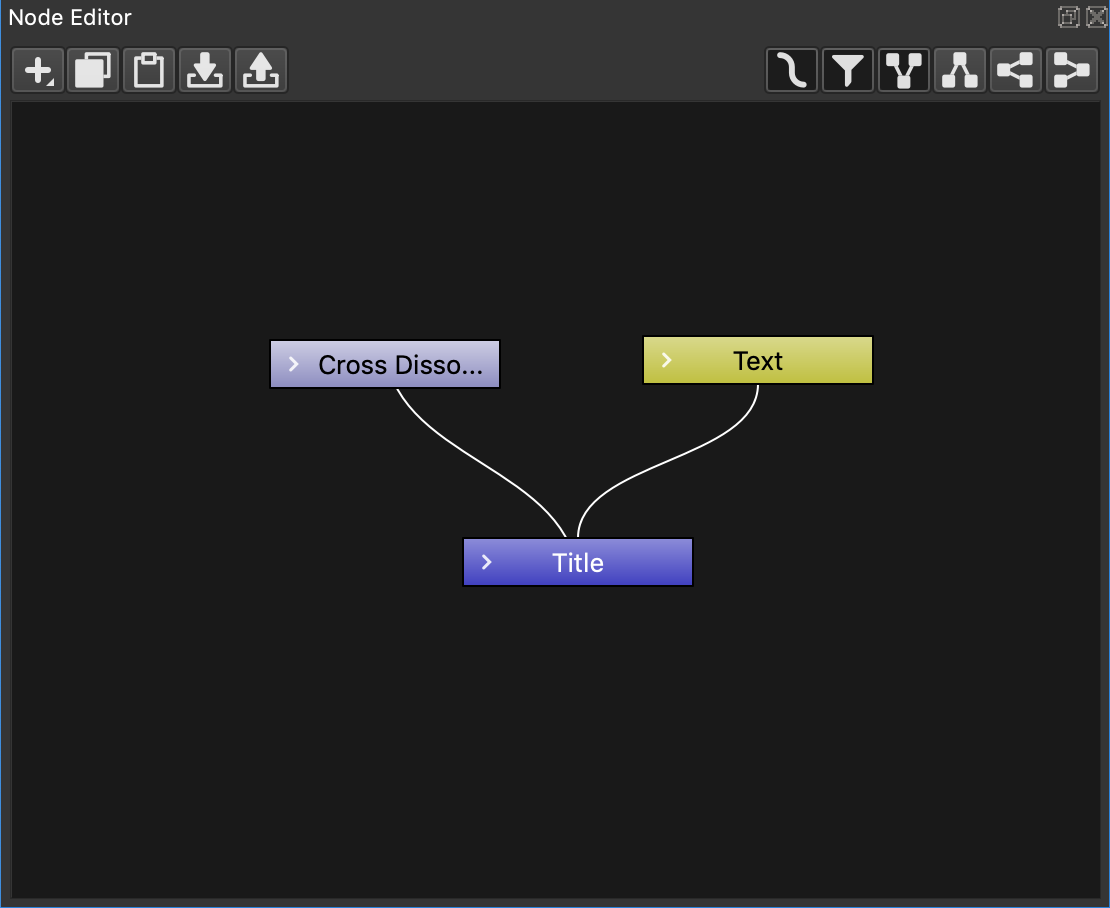Viewport: 1110px width, 908px height.
Task: Expand the Title node chevron
Action: coord(486,562)
